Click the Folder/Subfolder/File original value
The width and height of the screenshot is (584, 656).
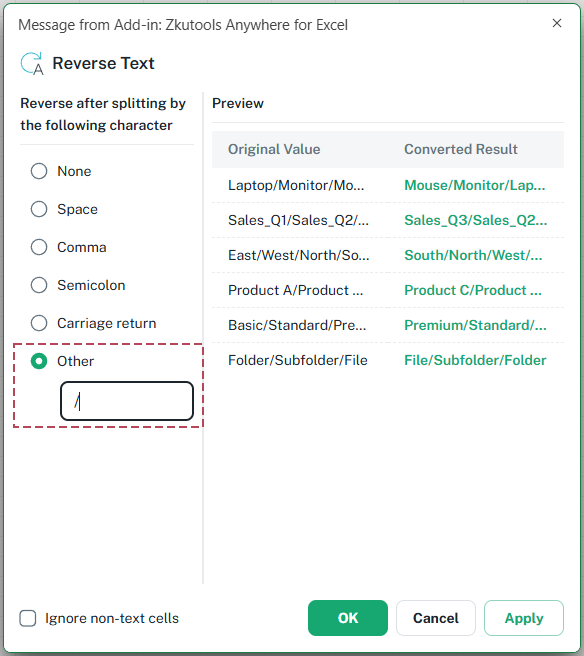[297, 360]
